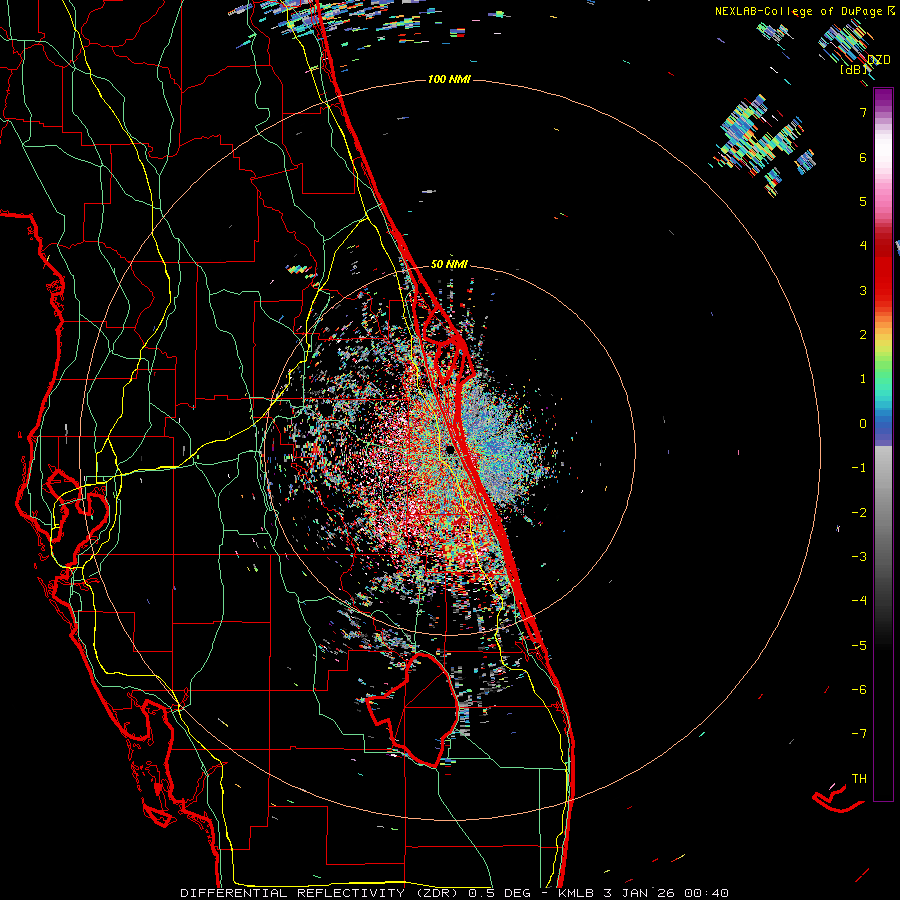Click the value -1 on the color scale
The width and height of the screenshot is (900, 900).
tap(859, 468)
